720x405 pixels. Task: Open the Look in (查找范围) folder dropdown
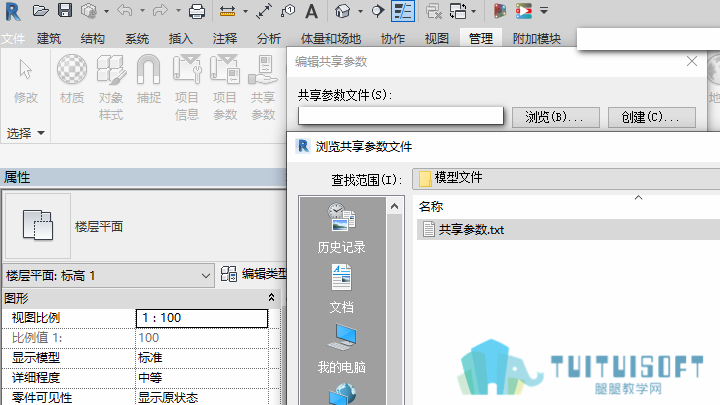coord(566,178)
